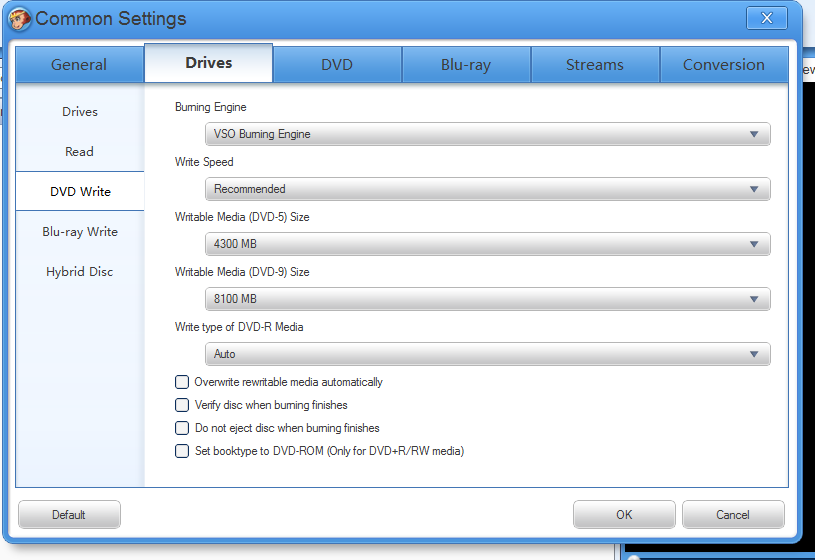815x560 pixels.
Task: Switch to the General tab
Action: [79, 64]
